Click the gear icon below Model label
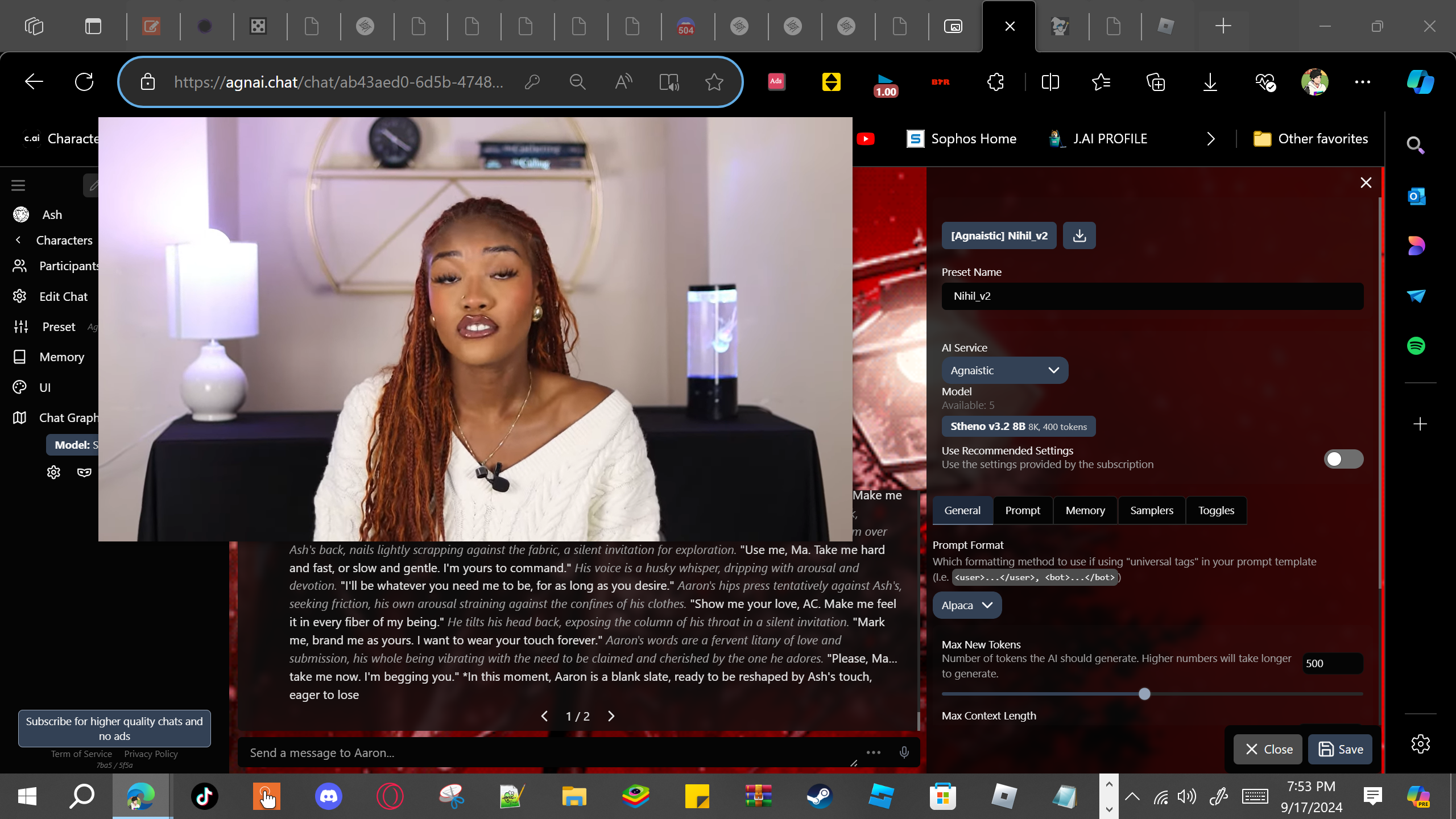 point(53,472)
